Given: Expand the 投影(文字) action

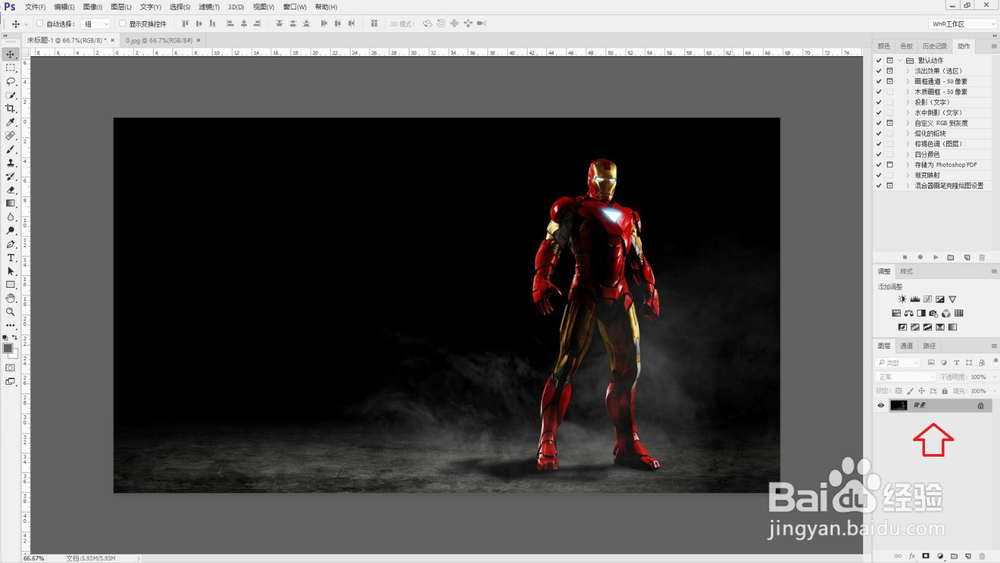Looking at the screenshot, I should (908, 102).
